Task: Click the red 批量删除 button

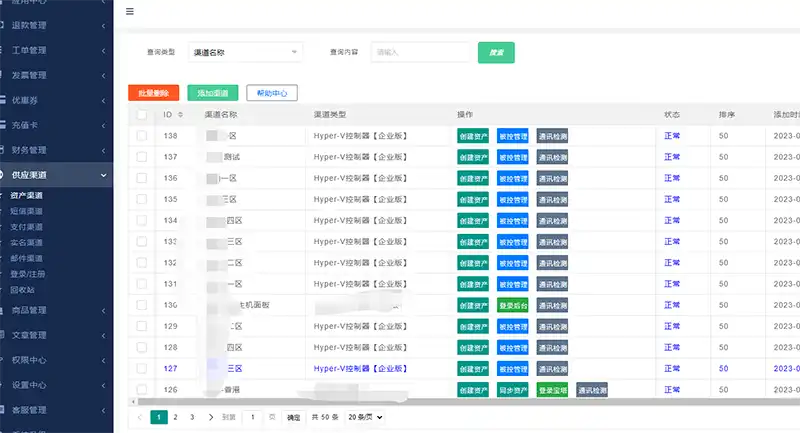Action: pos(154,93)
